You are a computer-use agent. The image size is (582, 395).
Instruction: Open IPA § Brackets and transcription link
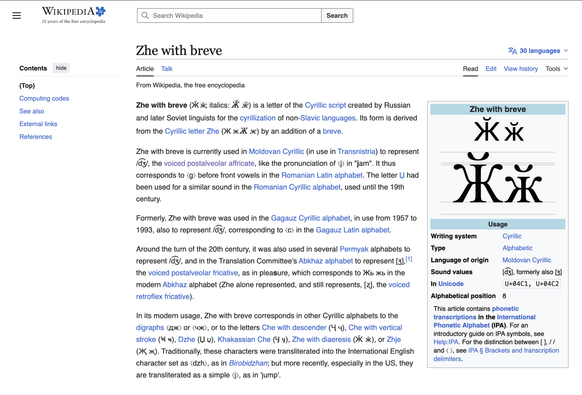click(496, 355)
